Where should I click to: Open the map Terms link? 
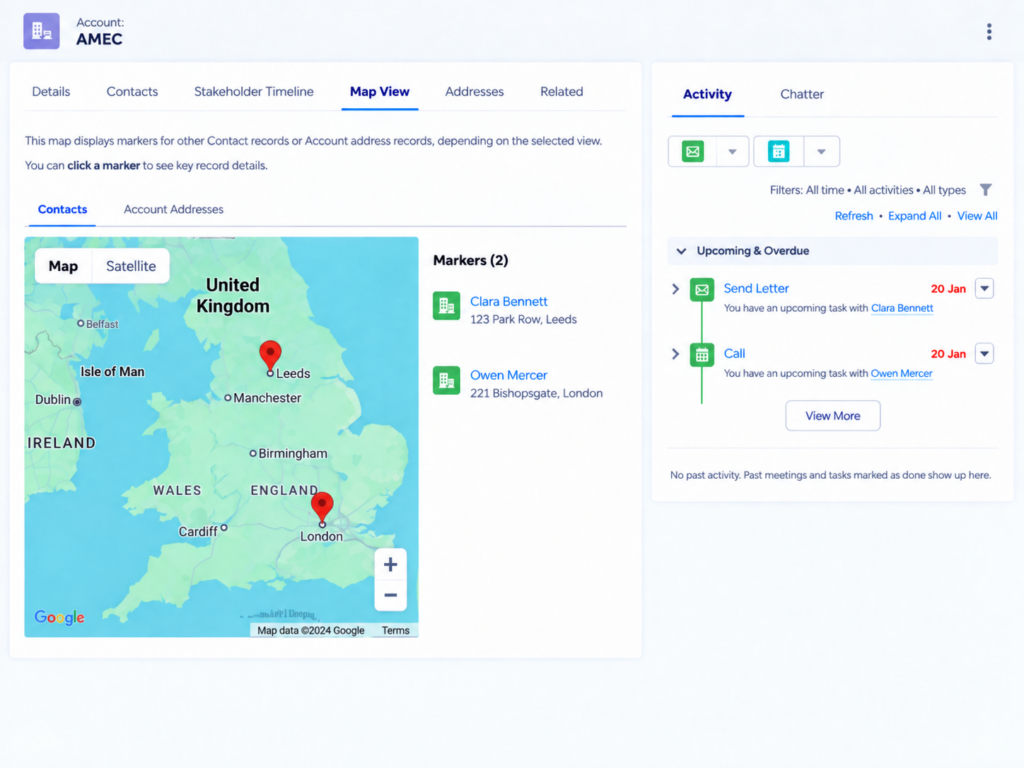[x=395, y=630]
